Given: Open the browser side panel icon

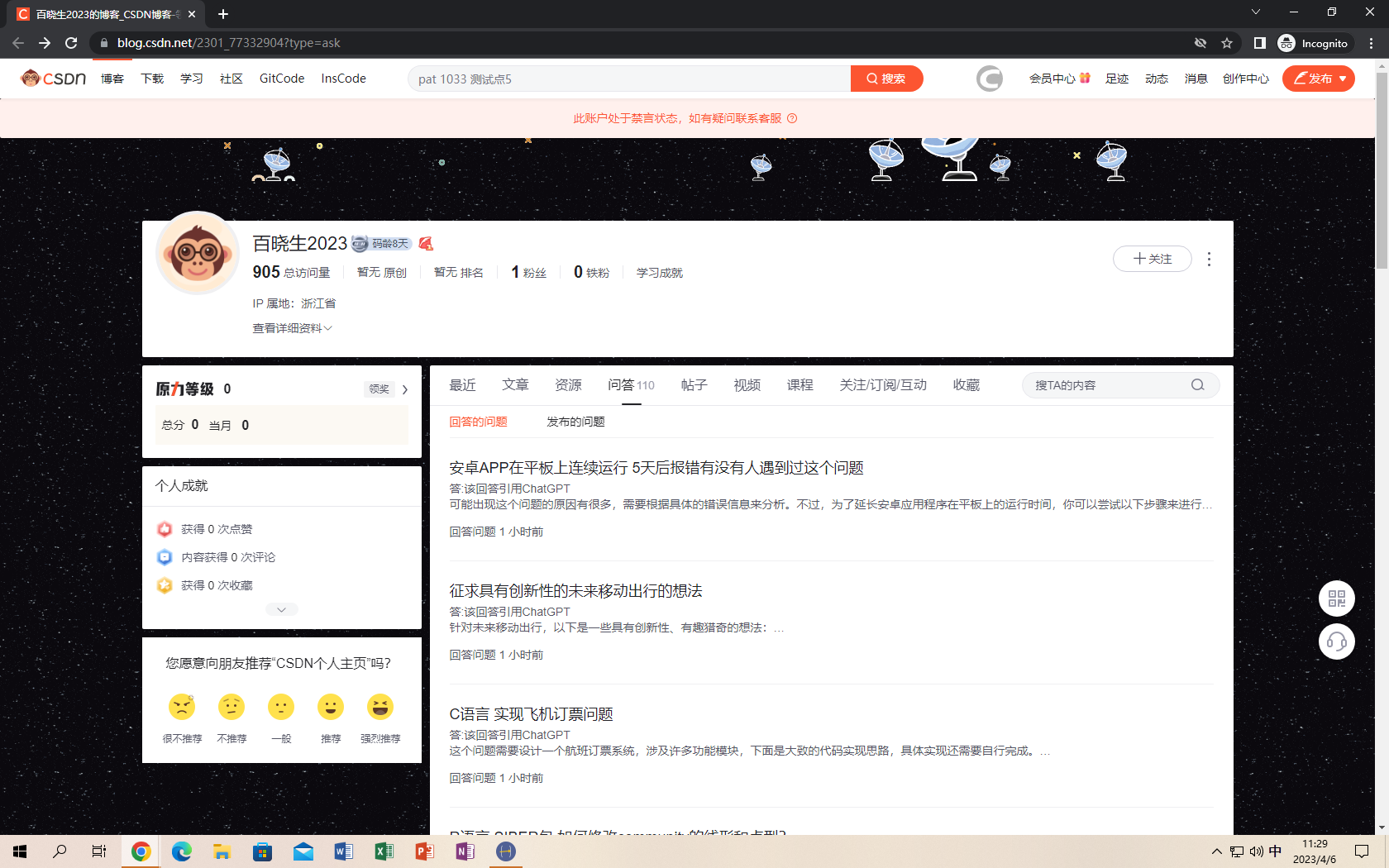Looking at the screenshot, I should click(x=1259, y=43).
